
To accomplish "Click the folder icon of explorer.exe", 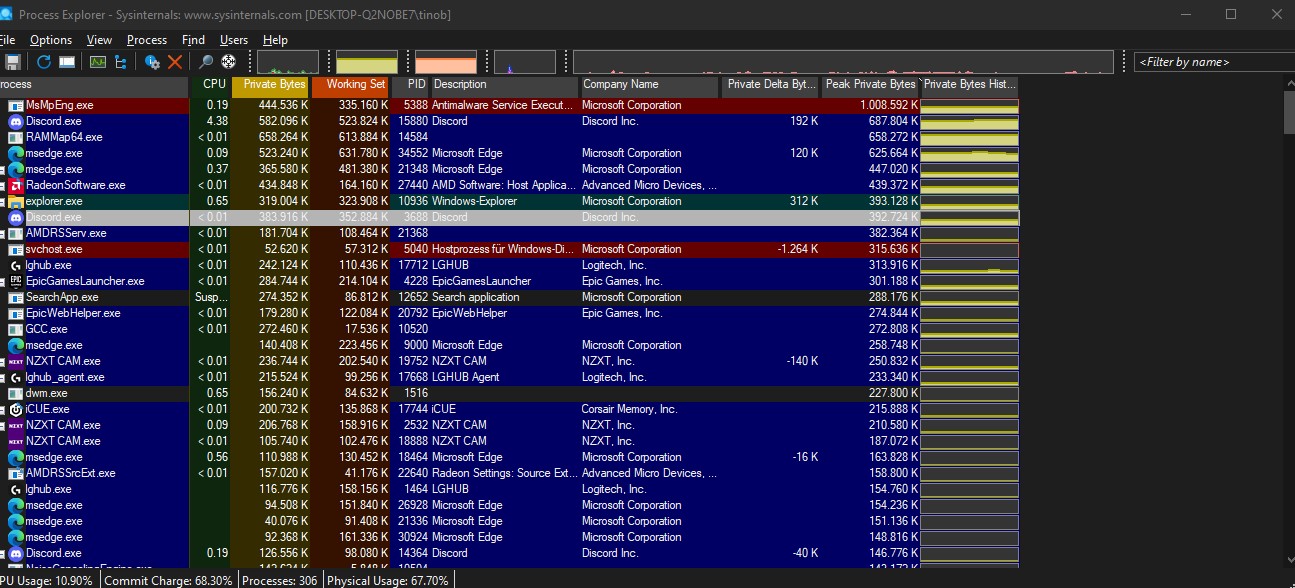I will (x=16, y=201).
